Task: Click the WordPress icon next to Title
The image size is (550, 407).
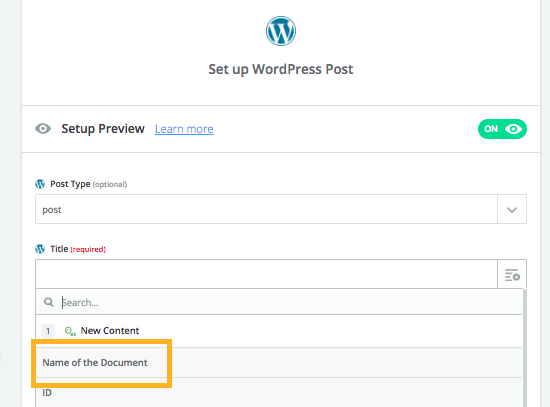Action: (x=40, y=249)
